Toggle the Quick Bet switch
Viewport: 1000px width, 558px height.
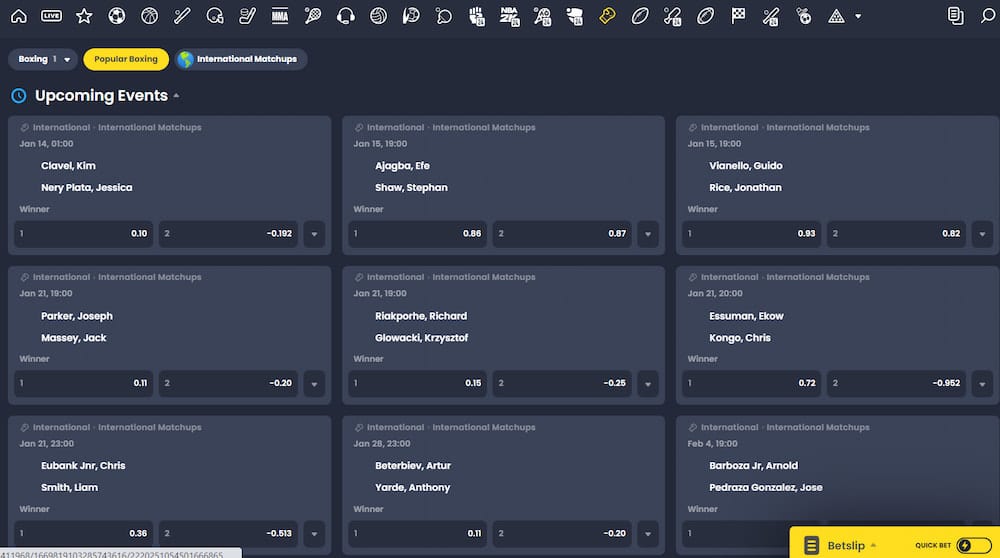click(974, 545)
